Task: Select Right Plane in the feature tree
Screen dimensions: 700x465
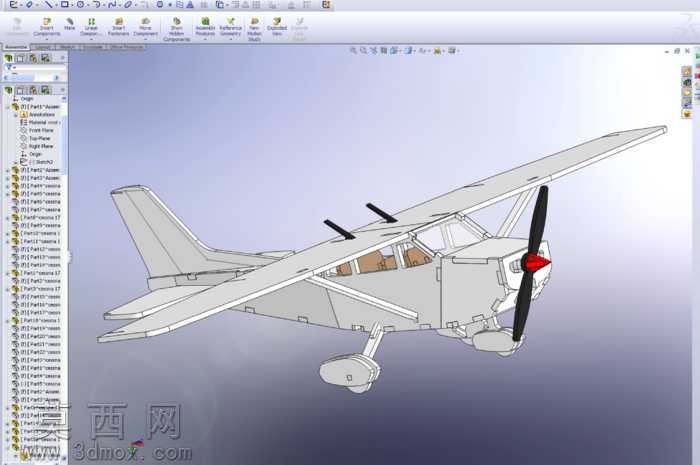Action: coord(41,146)
